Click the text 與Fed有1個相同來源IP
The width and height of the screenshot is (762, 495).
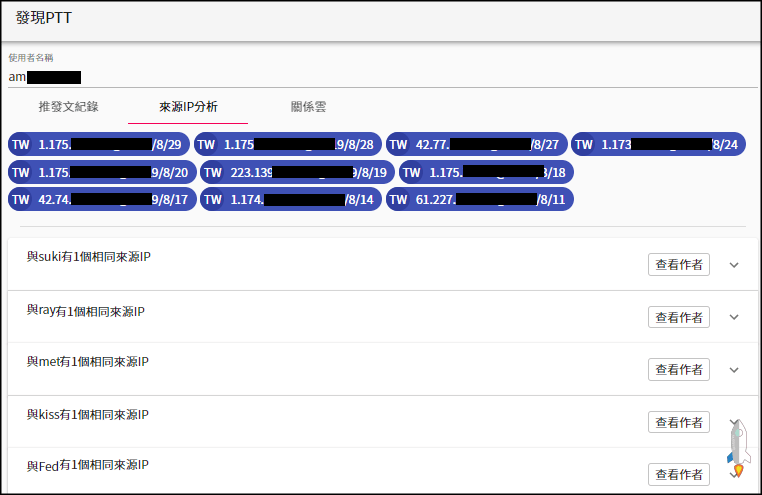click(87, 465)
